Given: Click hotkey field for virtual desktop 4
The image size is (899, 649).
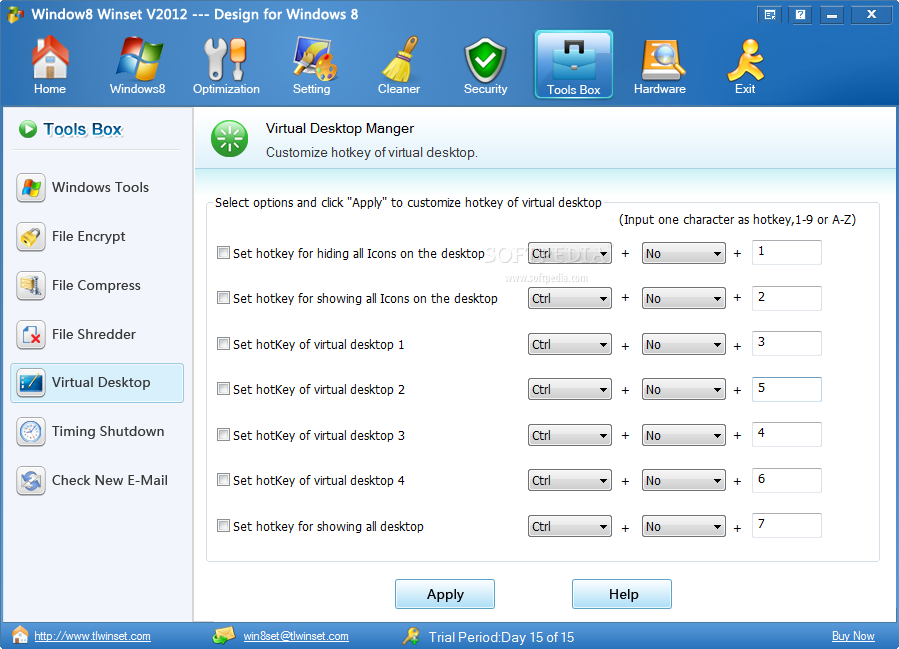Looking at the screenshot, I should pos(787,480).
